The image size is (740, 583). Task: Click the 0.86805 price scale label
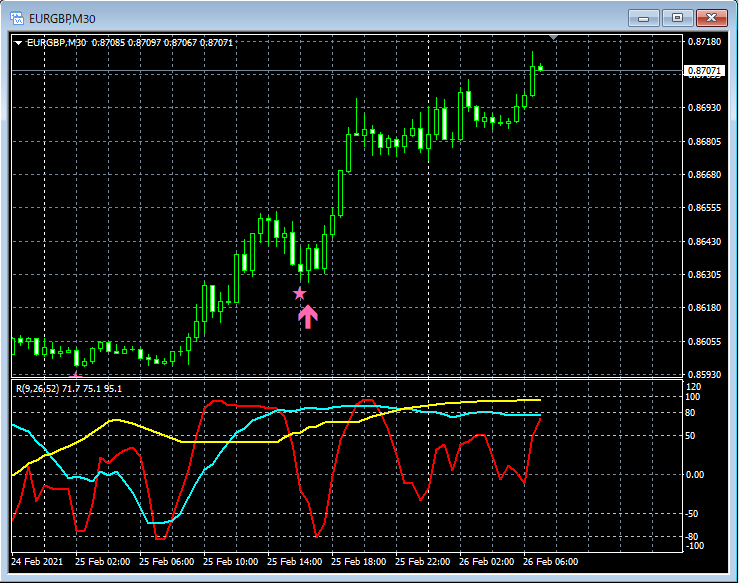pos(704,142)
